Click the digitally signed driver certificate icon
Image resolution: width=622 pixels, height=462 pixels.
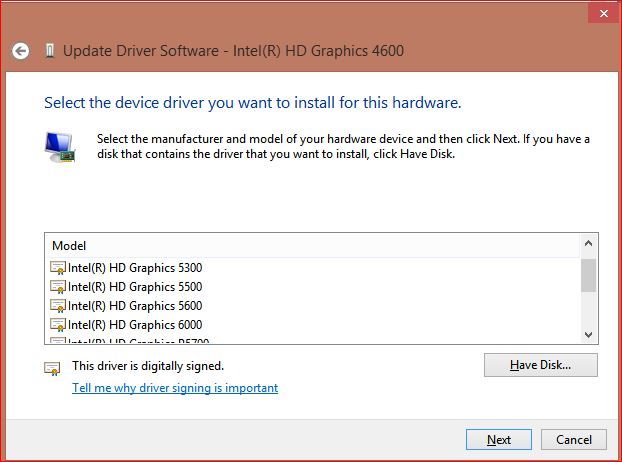point(52,367)
